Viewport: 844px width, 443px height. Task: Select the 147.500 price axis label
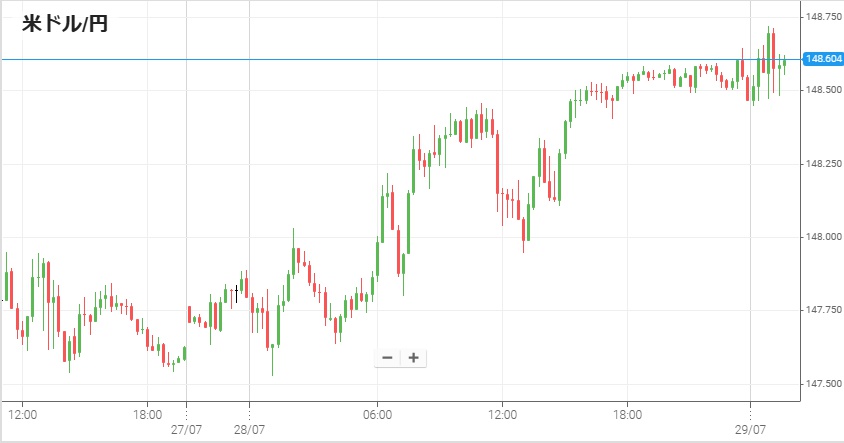click(823, 384)
